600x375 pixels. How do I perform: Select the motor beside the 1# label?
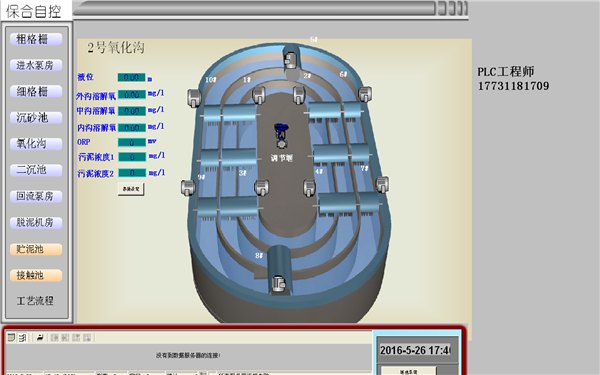click(x=259, y=95)
